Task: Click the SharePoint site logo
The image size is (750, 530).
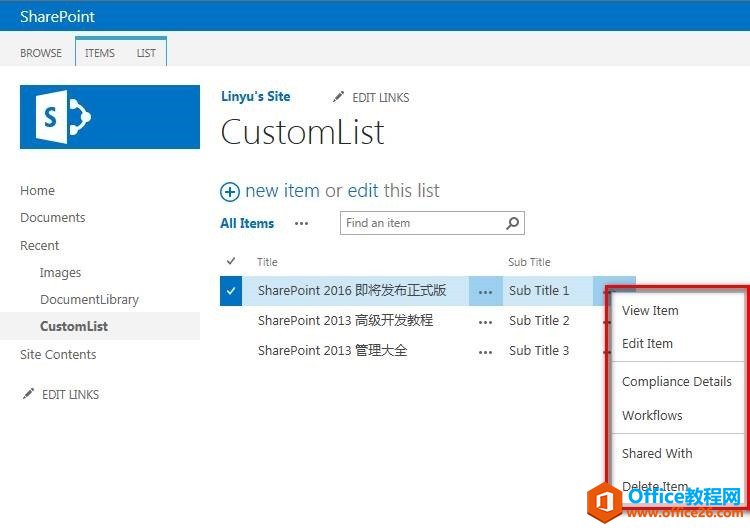Action: (109, 117)
